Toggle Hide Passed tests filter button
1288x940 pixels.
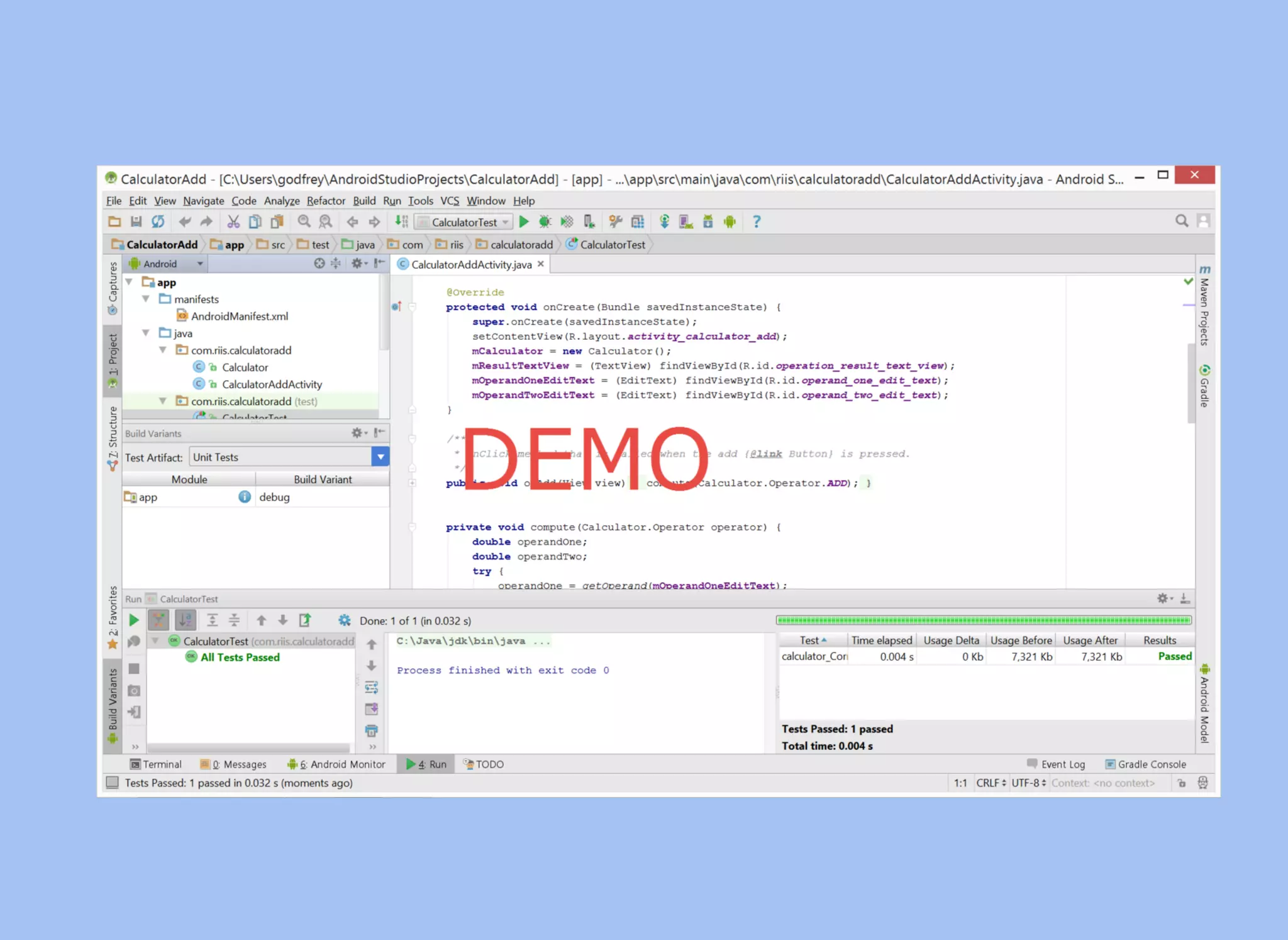(x=158, y=620)
